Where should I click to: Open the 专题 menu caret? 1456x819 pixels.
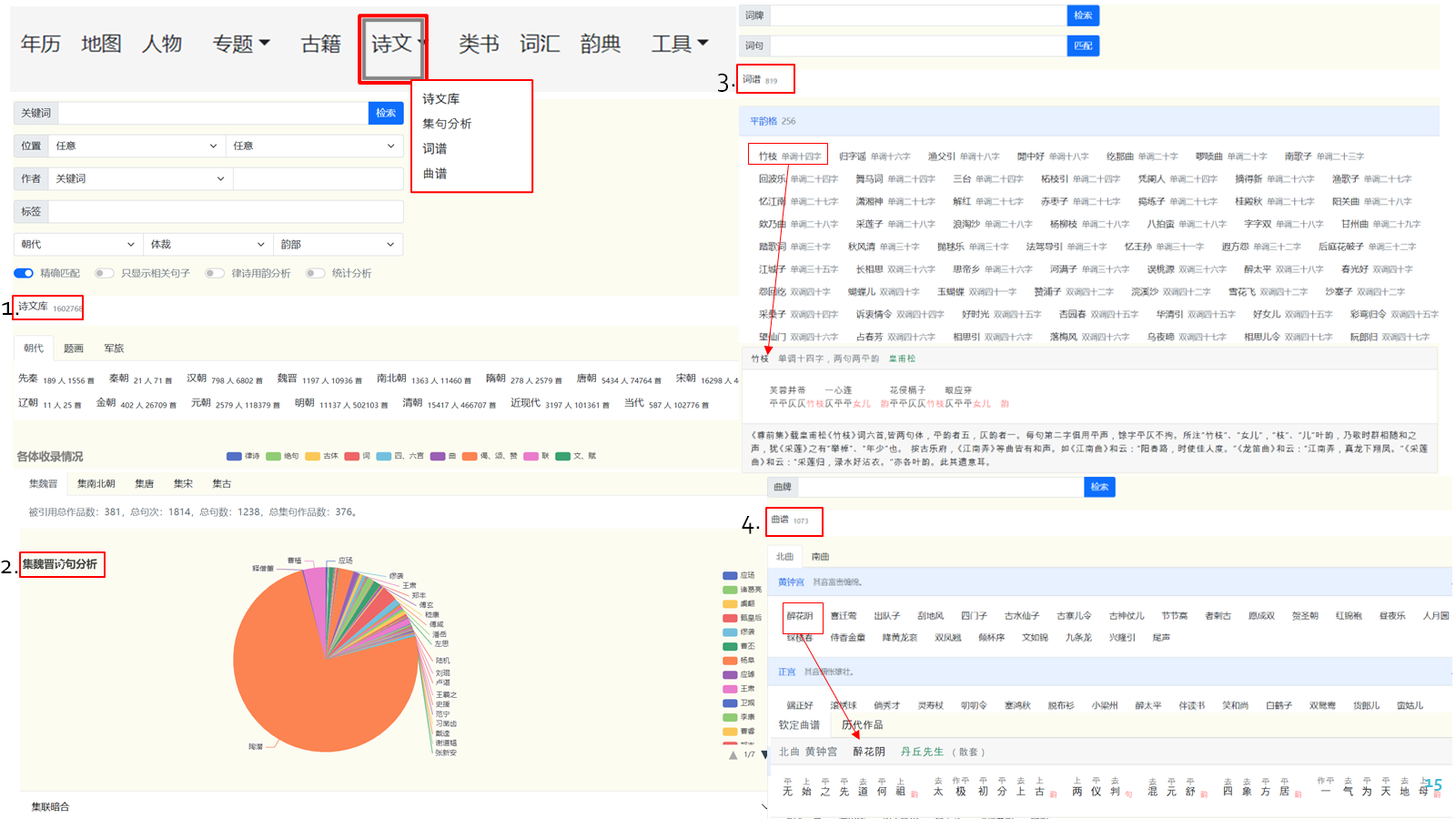pyautogui.click(x=265, y=43)
